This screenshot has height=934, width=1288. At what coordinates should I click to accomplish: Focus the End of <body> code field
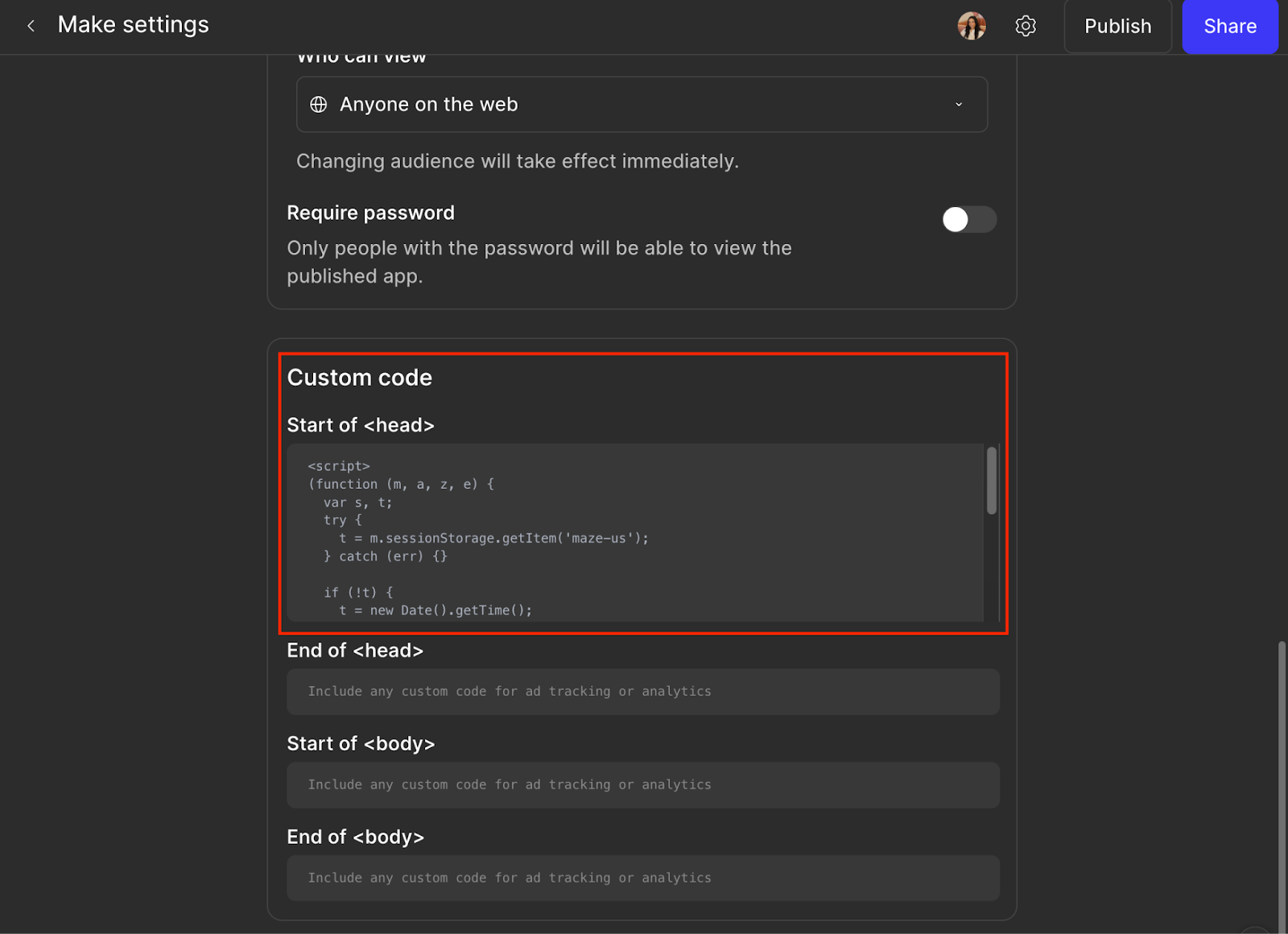[x=642, y=878]
